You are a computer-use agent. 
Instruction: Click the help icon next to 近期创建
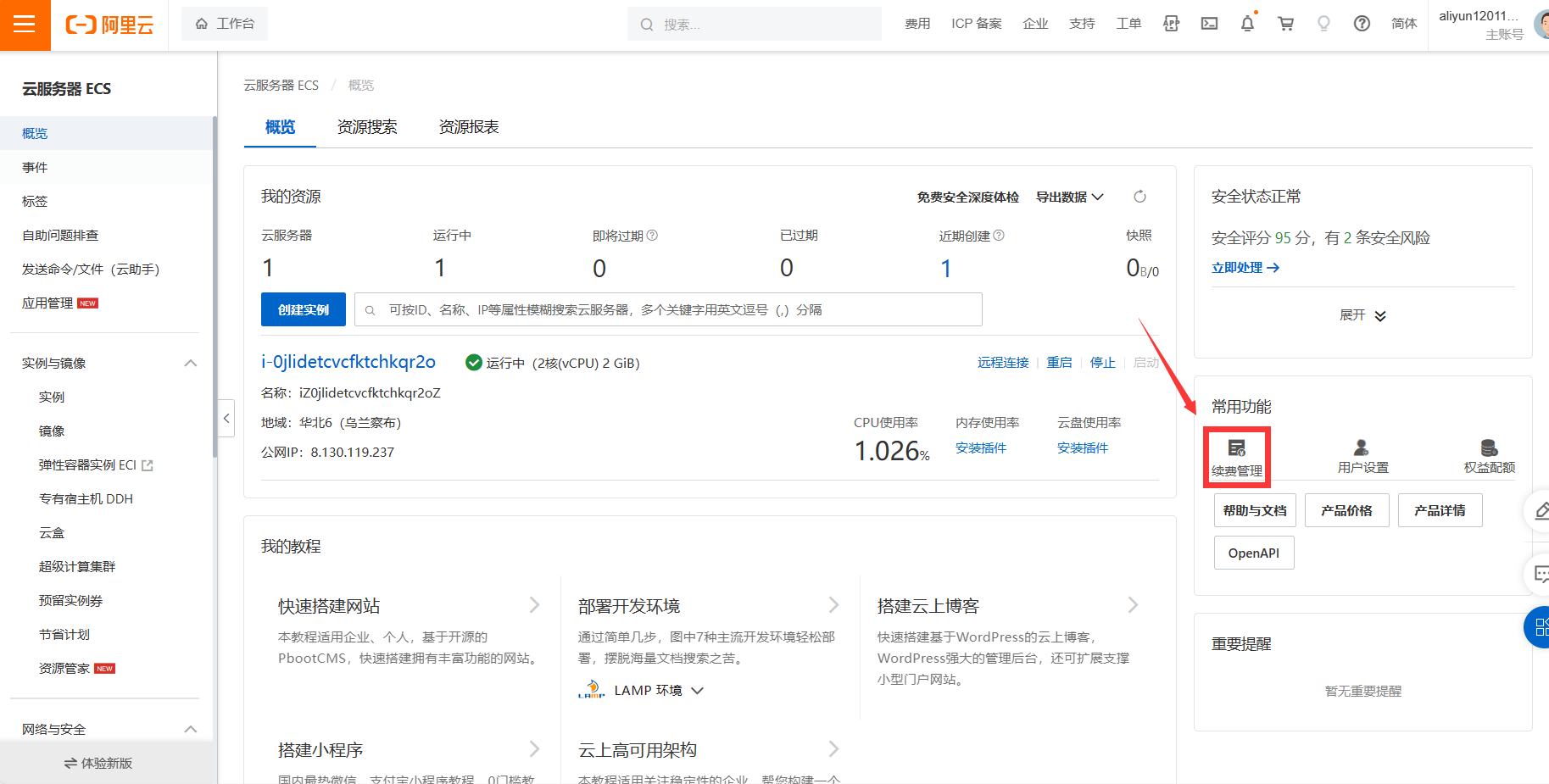click(999, 236)
